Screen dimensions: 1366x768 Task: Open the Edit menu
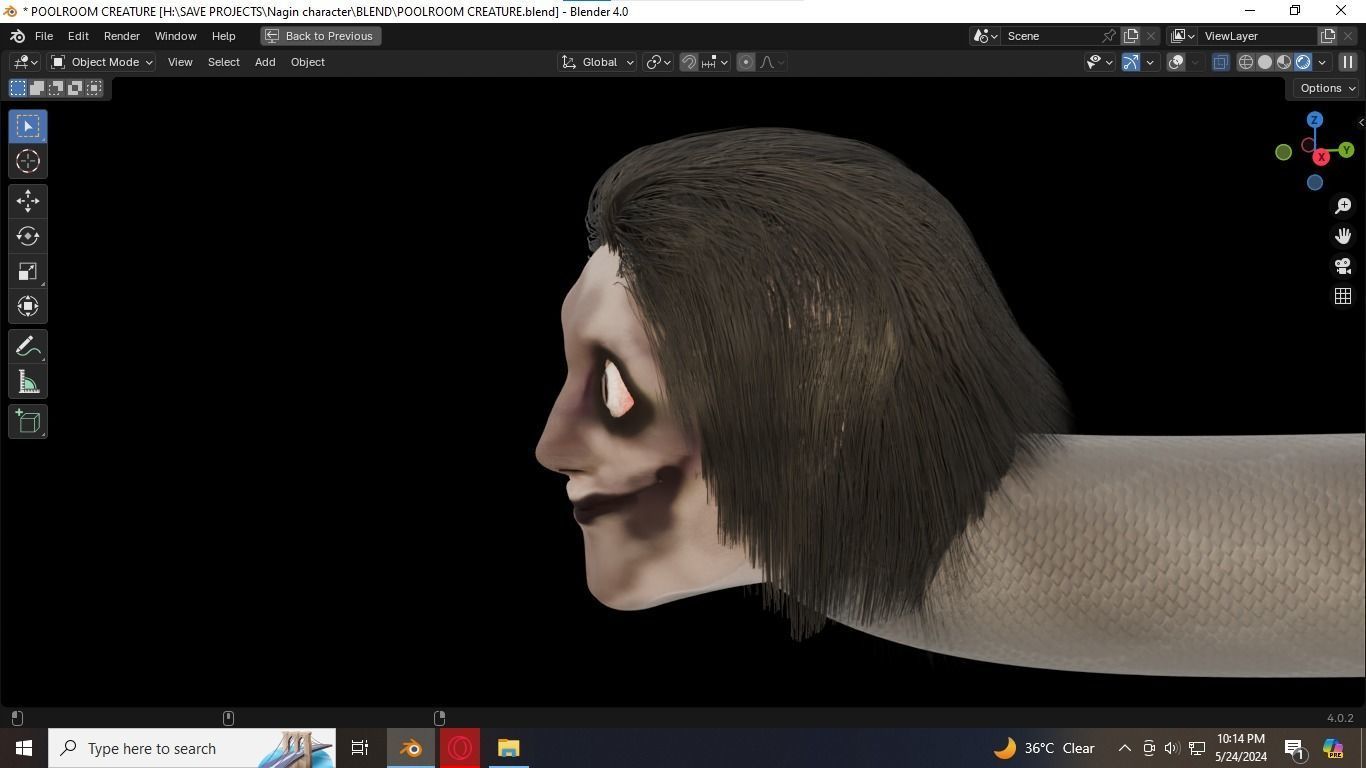(78, 36)
